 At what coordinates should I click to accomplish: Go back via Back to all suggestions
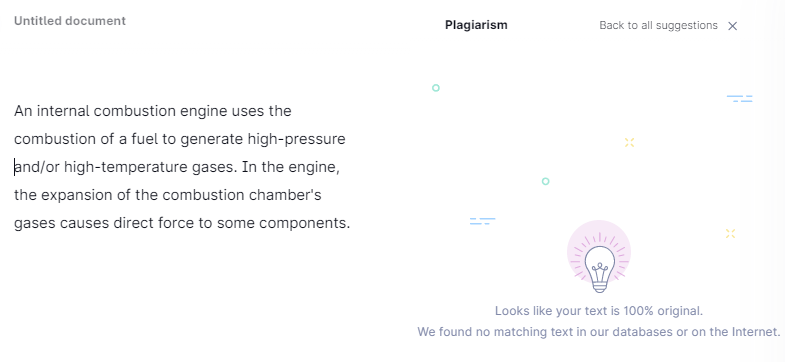[x=658, y=26]
